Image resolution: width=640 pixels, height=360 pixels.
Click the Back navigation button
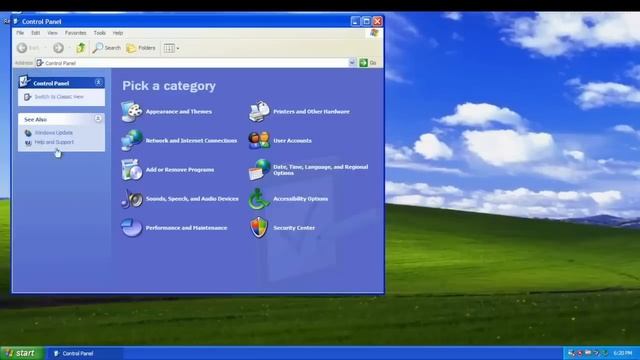point(28,48)
